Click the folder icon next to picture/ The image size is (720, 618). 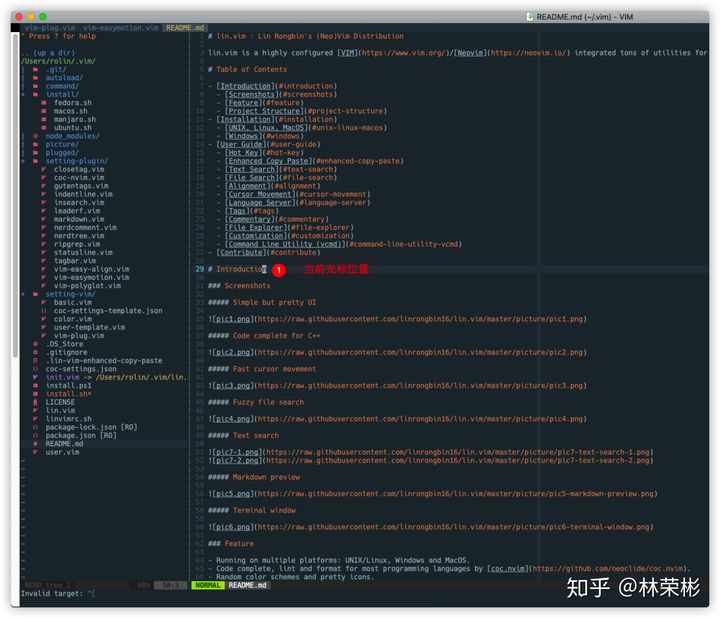(35, 144)
